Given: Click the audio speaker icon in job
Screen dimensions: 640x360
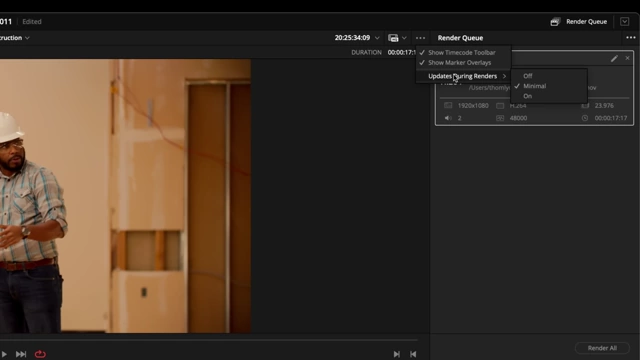Looking at the screenshot, I should tap(448, 118).
